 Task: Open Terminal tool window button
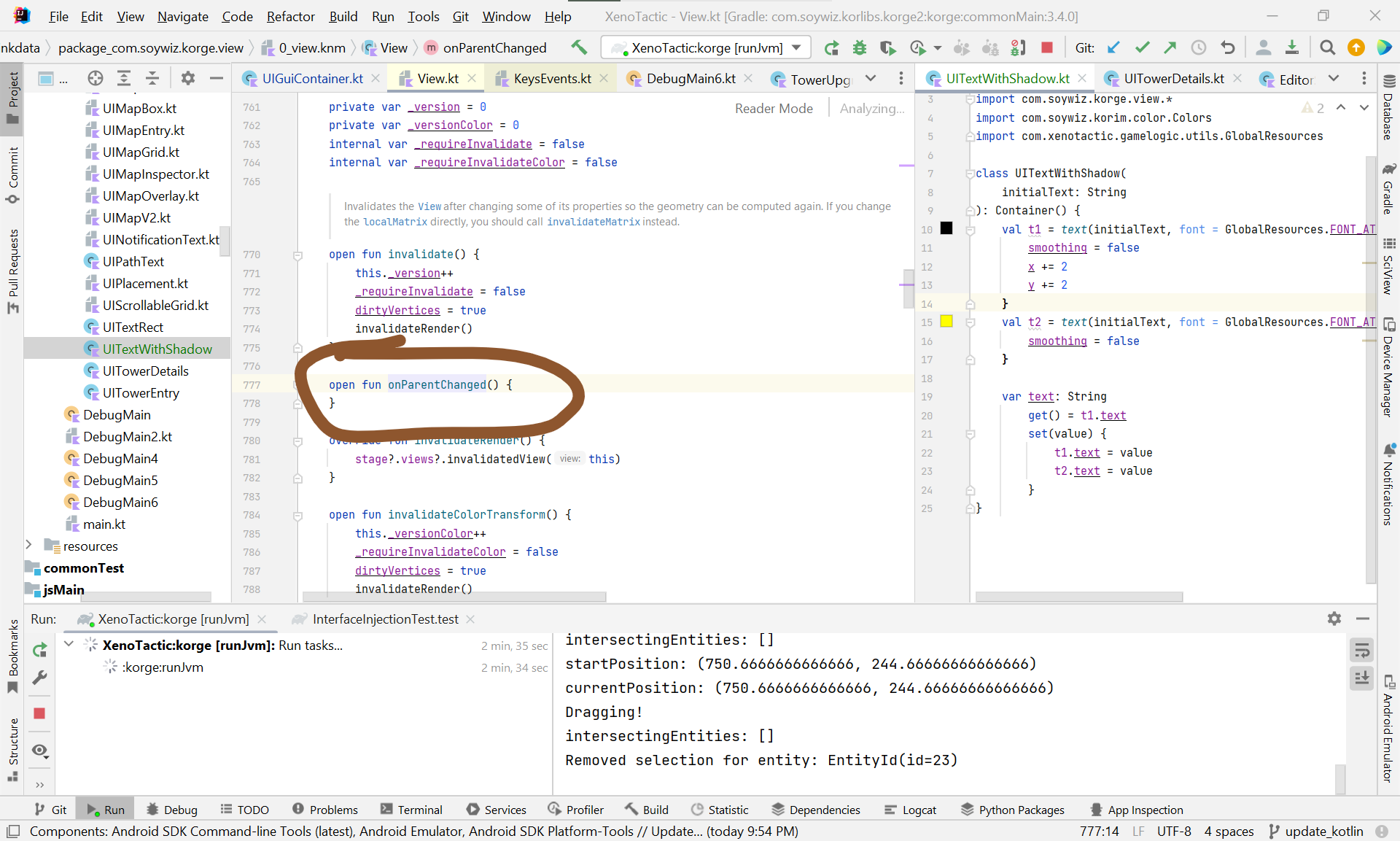(x=411, y=810)
